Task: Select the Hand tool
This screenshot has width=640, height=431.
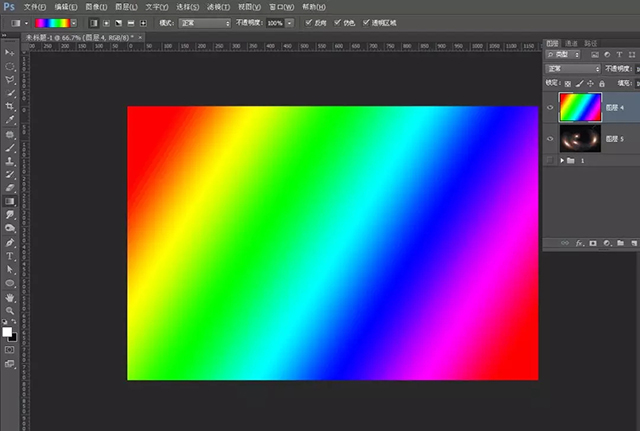Action: (10, 297)
